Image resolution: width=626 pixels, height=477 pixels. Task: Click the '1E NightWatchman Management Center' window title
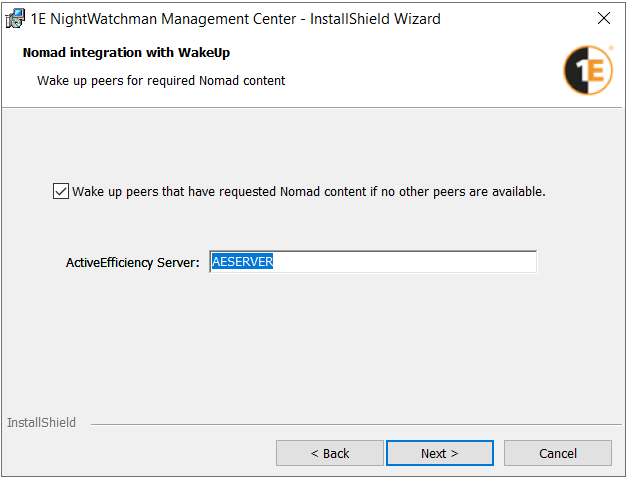[x=235, y=19]
